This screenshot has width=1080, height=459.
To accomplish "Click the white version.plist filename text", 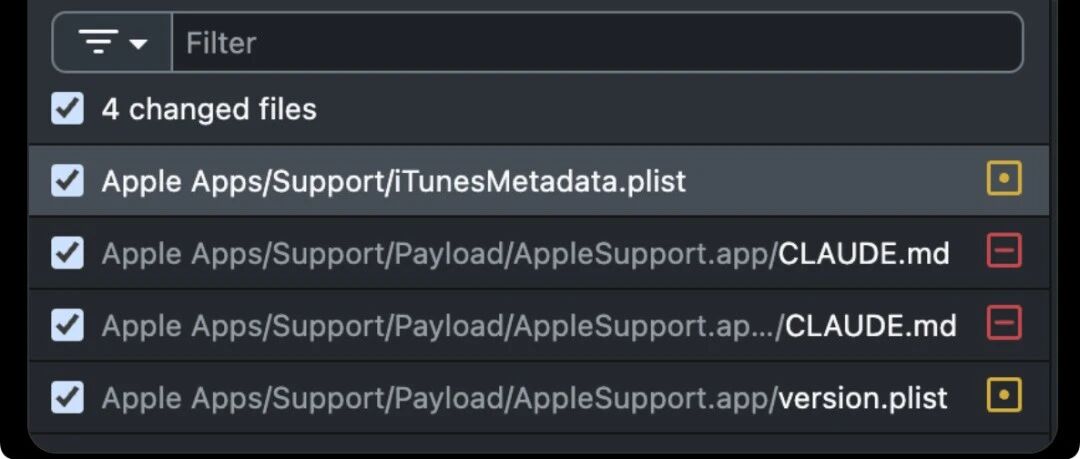I will coord(863,398).
